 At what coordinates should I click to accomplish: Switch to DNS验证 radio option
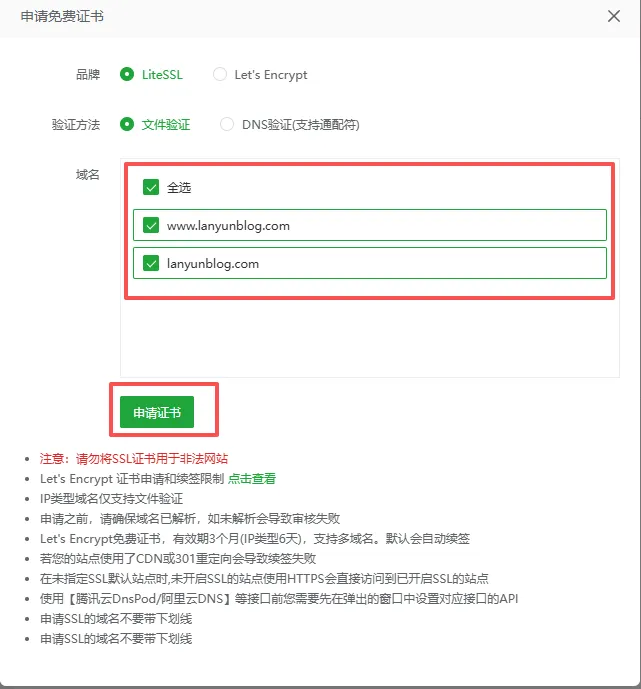(227, 124)
